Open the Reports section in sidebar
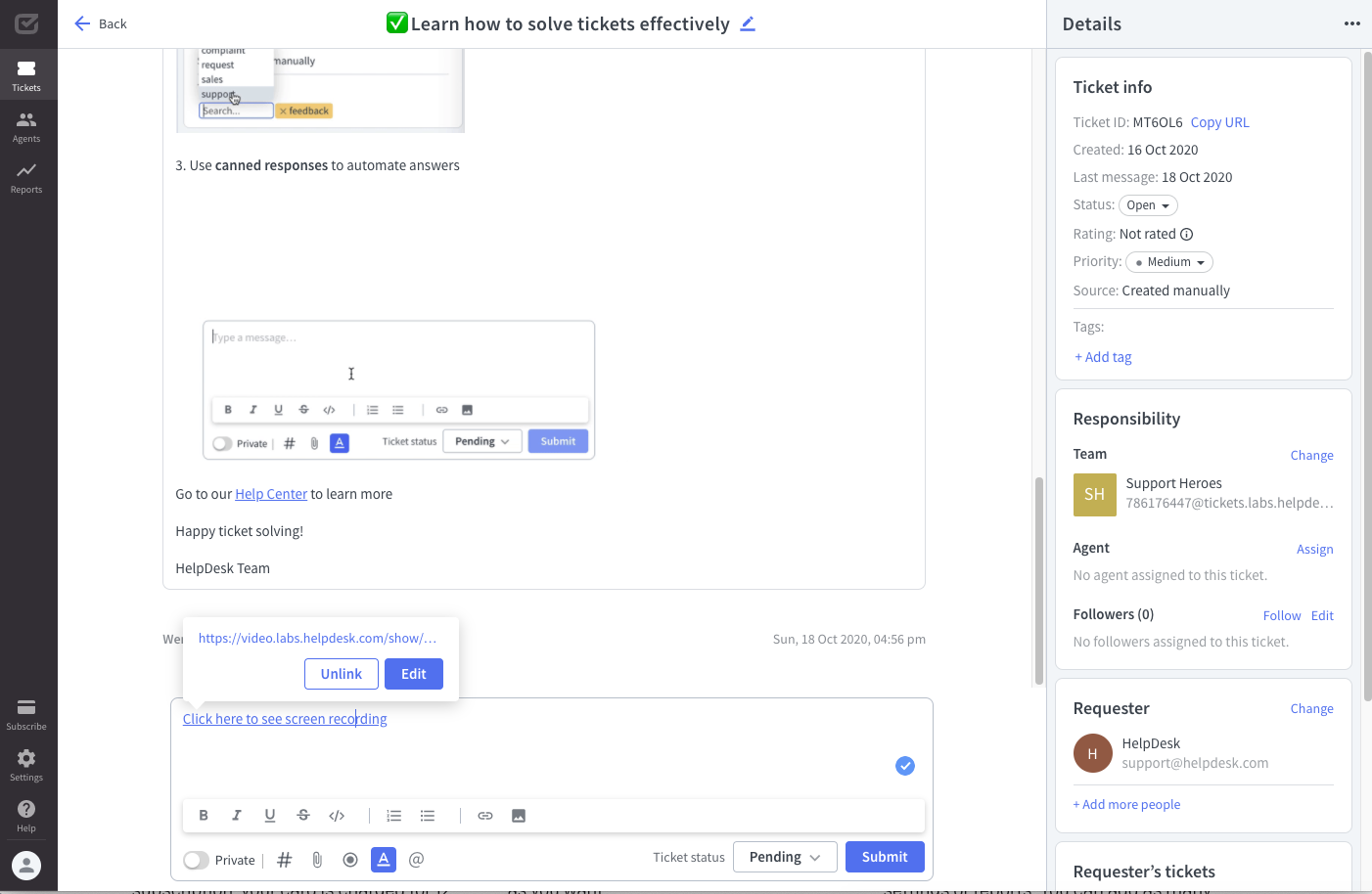 26,177
